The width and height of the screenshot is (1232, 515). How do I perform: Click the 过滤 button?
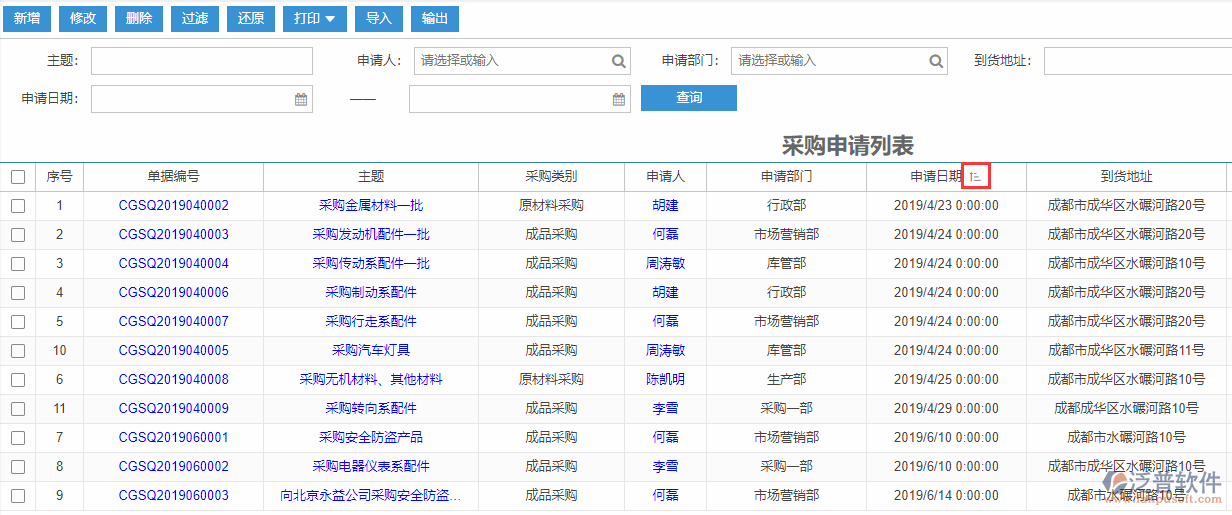[195, 18]
